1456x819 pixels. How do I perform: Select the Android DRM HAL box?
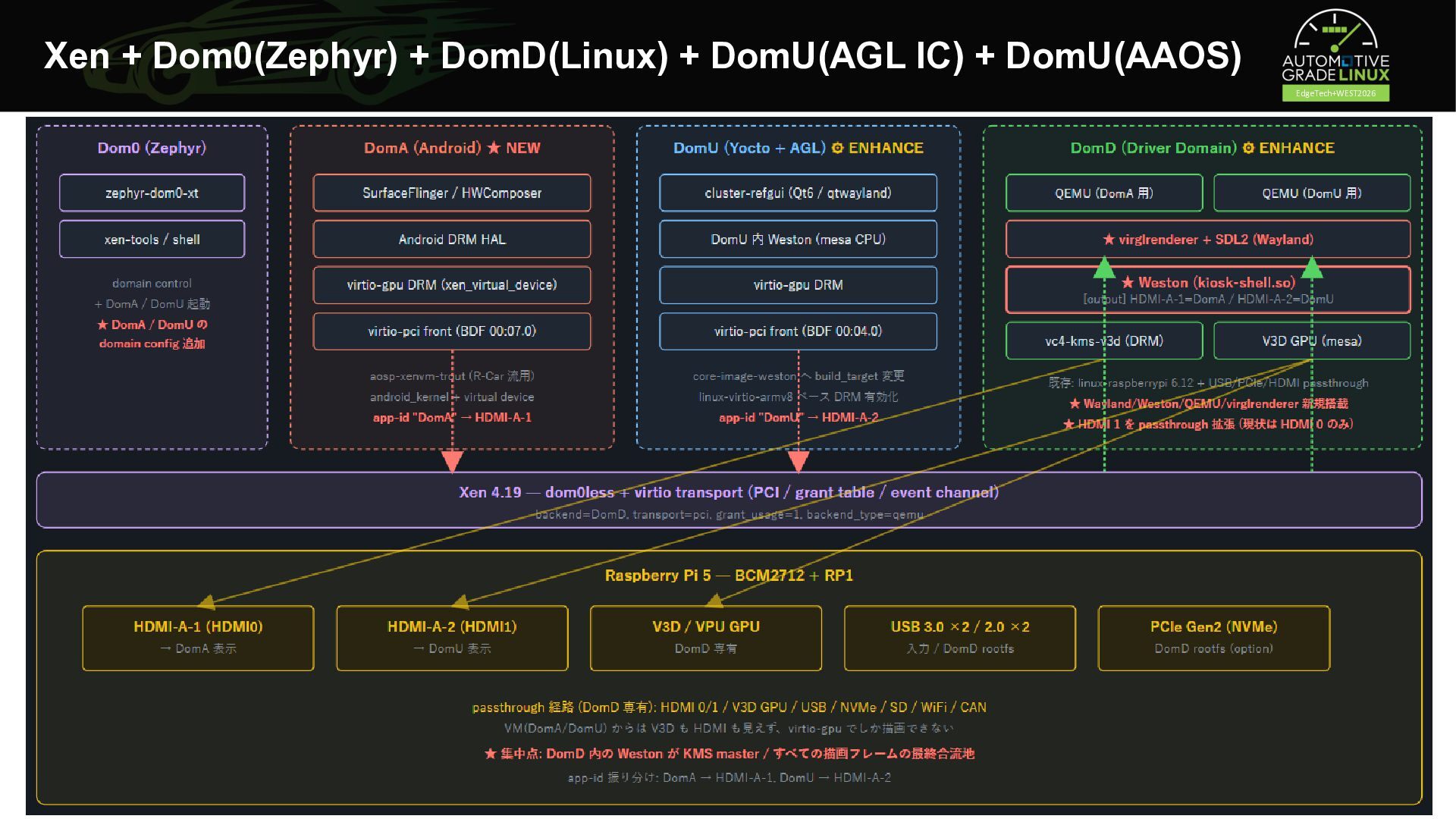[x=452, y=239]
